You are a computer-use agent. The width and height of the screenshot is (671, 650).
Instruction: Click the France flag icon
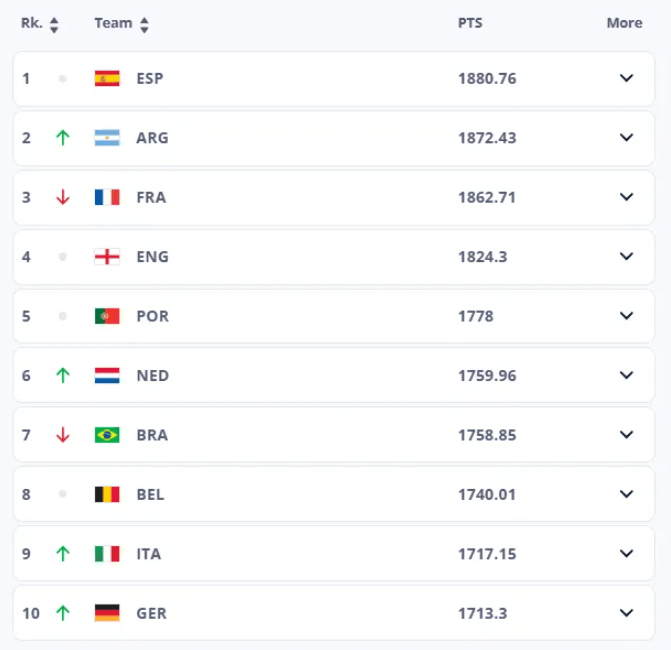[107, 197]
